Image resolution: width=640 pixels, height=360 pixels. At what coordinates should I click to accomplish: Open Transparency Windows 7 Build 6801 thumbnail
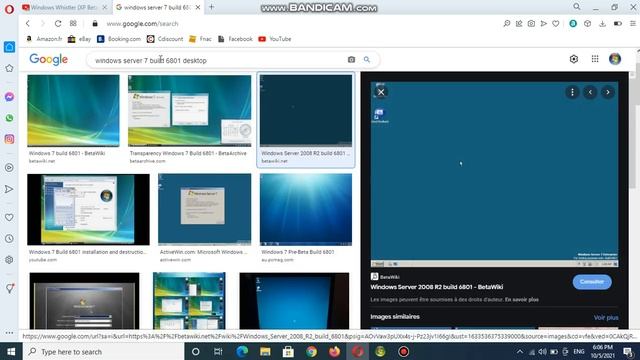point(189,111)
